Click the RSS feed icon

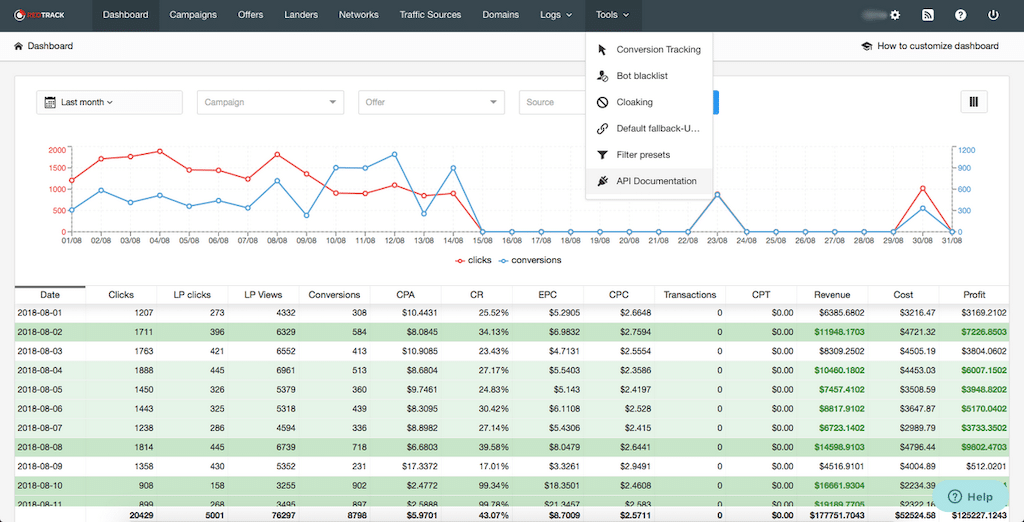[928, 15]
